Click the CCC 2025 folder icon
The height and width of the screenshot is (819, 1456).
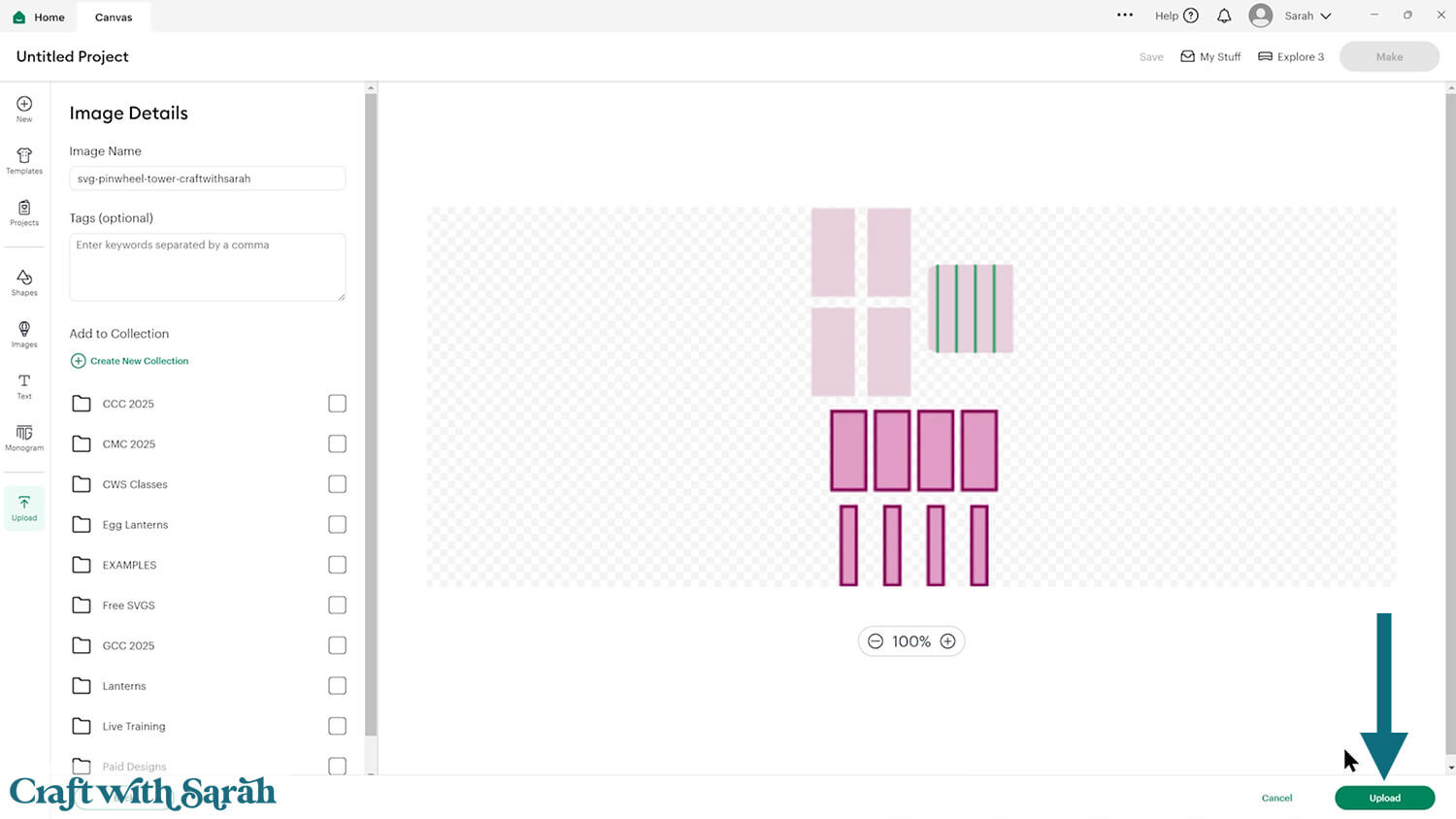point(82,404)
